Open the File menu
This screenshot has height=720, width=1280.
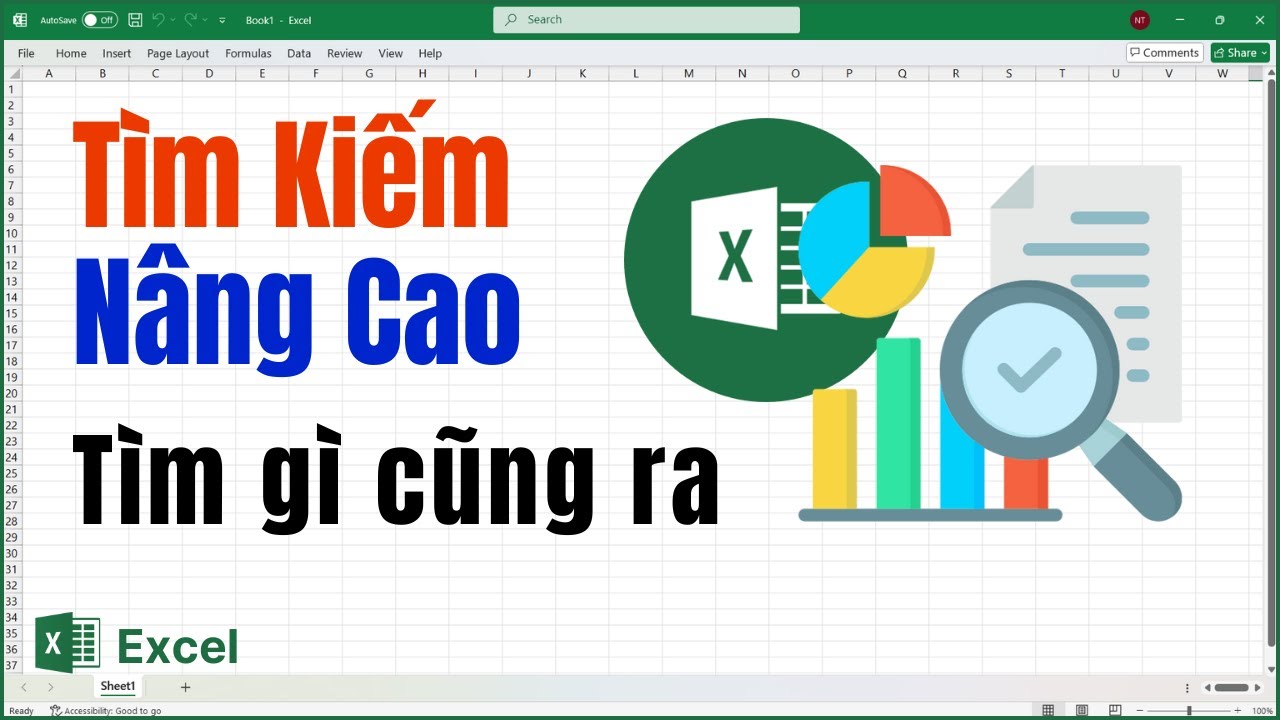click(x=26, y=53)
